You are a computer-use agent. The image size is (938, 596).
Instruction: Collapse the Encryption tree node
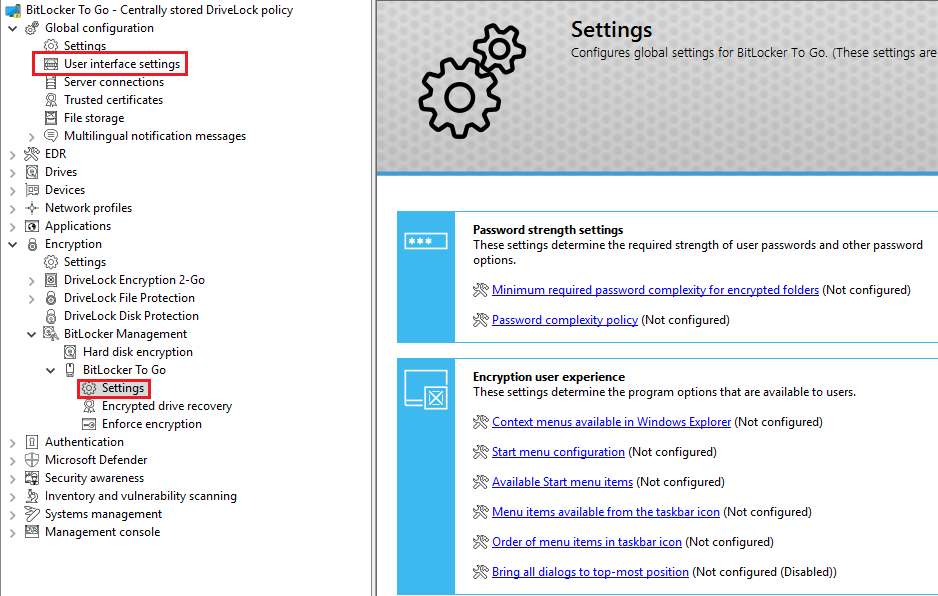(13, 244)
